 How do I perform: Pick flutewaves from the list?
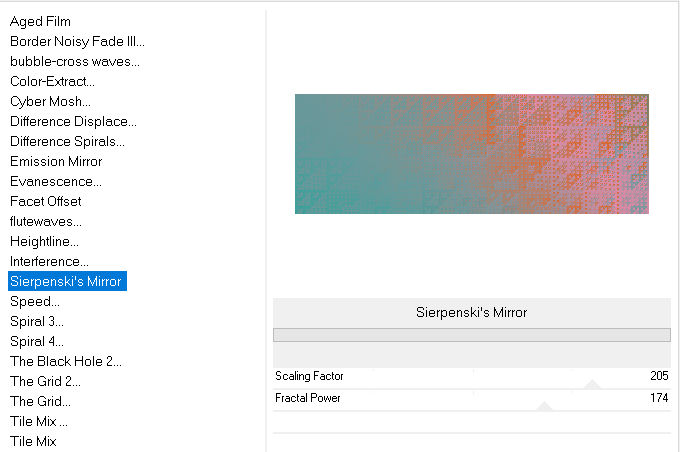(46, 221)
